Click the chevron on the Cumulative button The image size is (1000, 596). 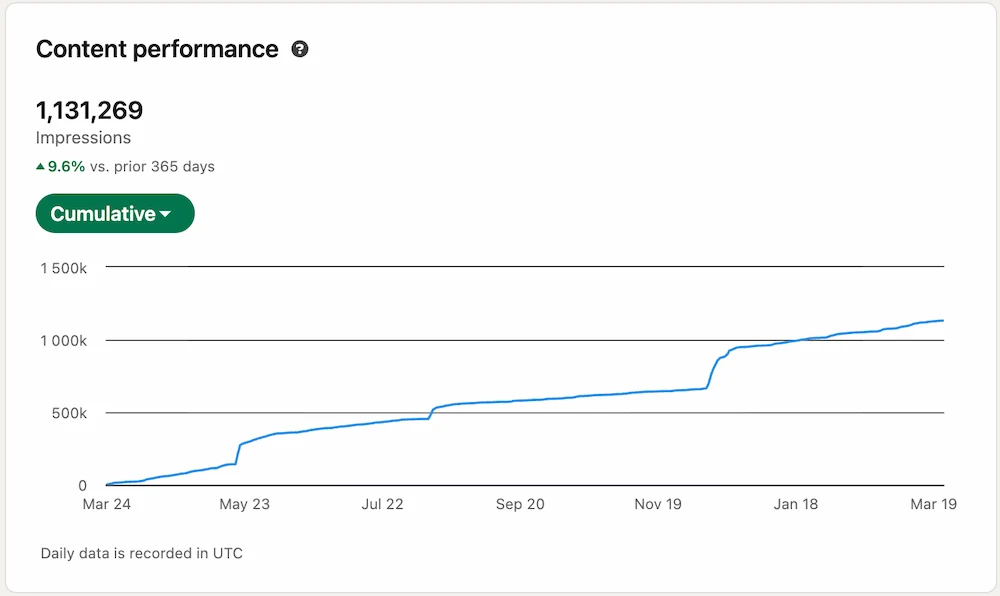pyautogui.click(x=163, y=213)
